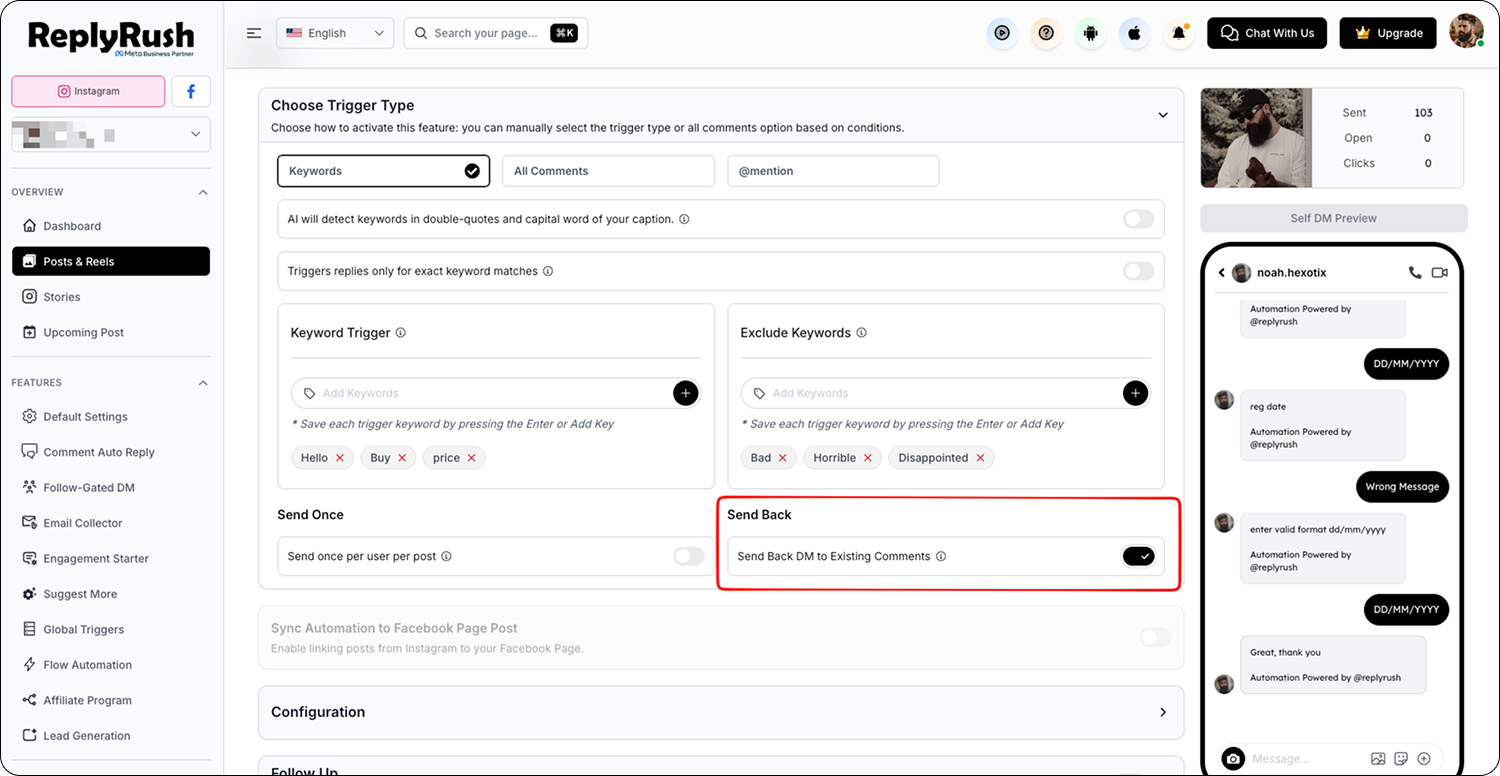
Task: Show info for AI keyword detection
Action: tap(684, 219)
